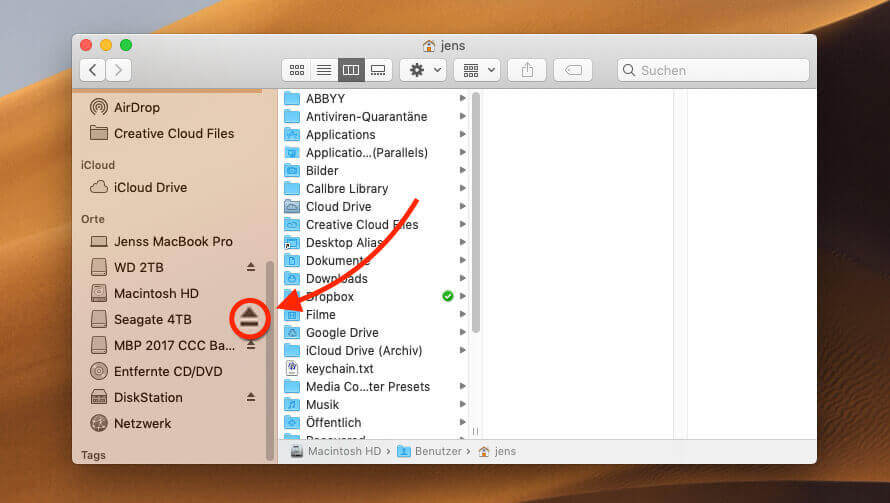Open the gear action menu
Screen dimensions: 890x503
coord(422,70)
